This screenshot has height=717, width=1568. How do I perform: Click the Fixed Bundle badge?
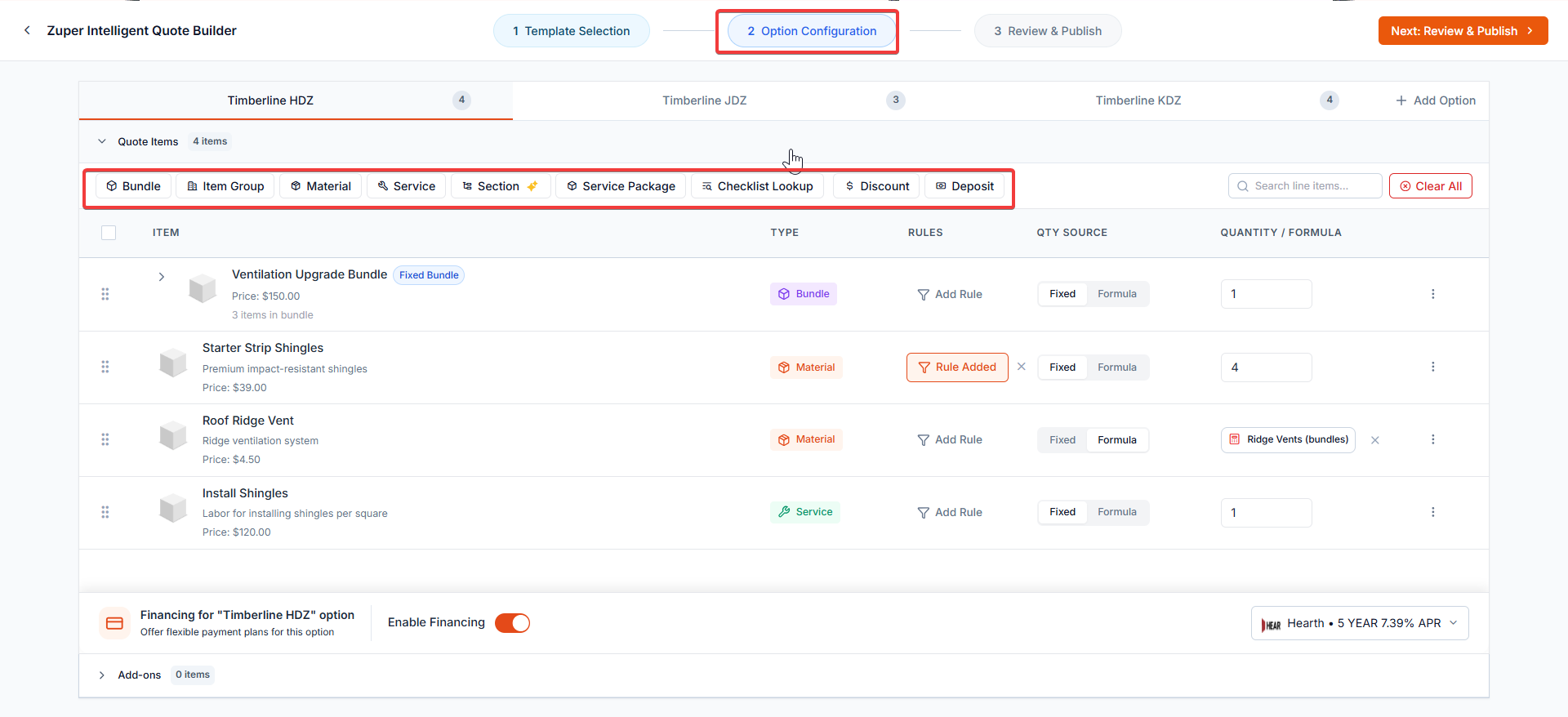[429, 275]
